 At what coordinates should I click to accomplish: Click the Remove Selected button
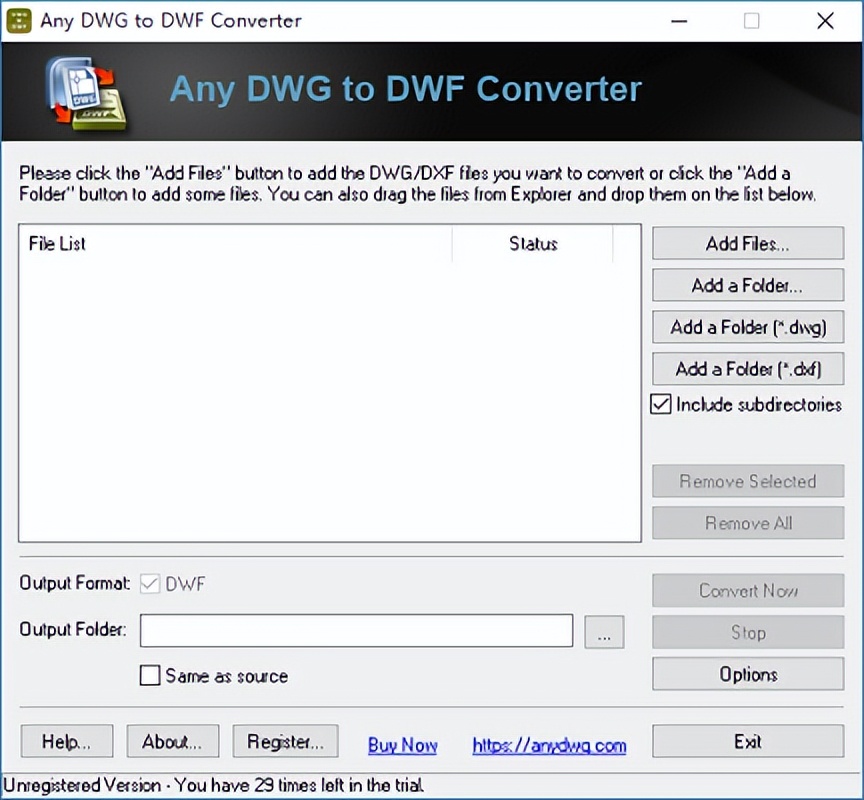[x=748, y=481]
